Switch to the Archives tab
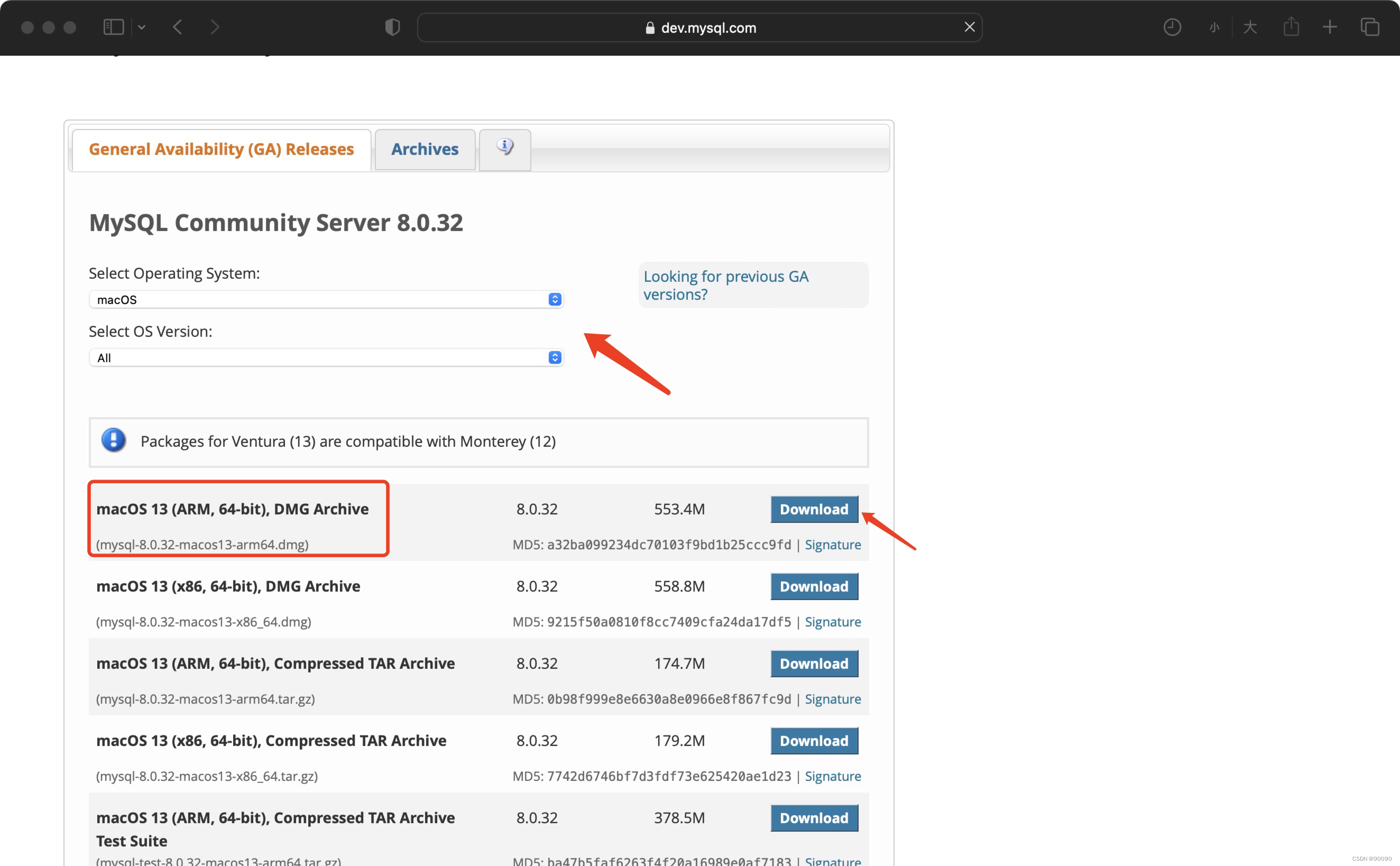The image size is (1400, 866). point(425,150)
